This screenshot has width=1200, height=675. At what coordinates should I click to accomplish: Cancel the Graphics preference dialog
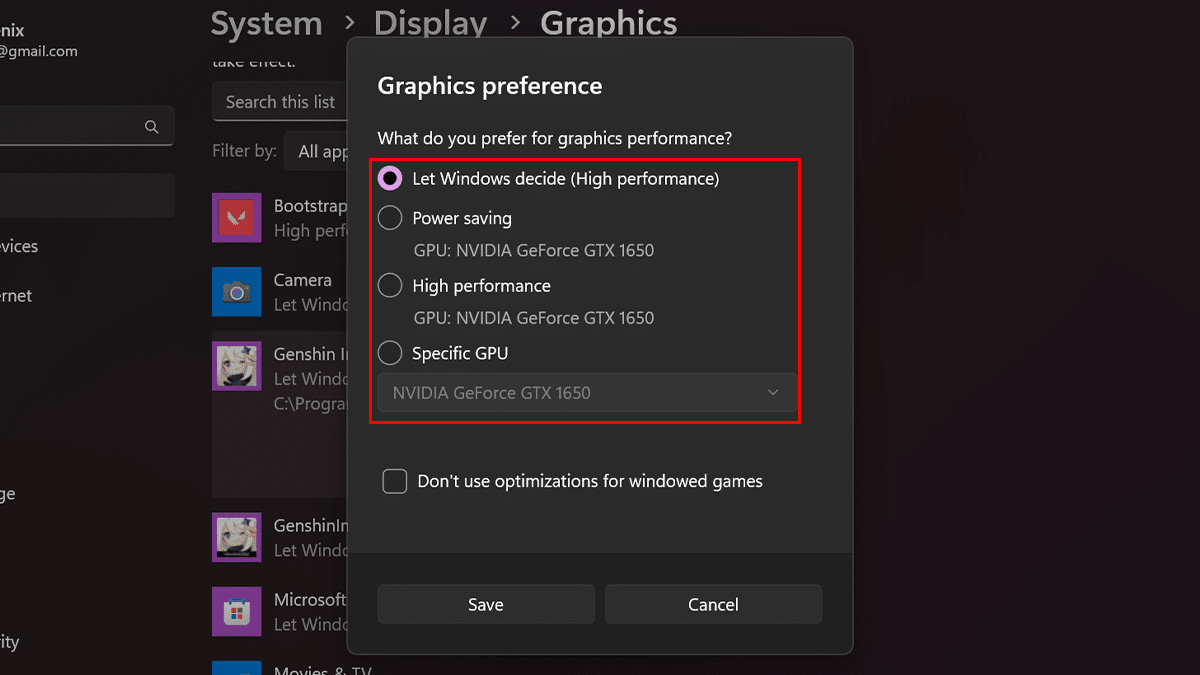coord(713,604)
